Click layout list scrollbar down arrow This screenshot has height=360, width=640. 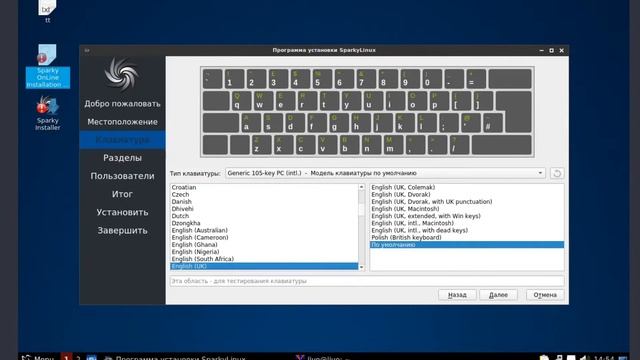pos(361,267)
